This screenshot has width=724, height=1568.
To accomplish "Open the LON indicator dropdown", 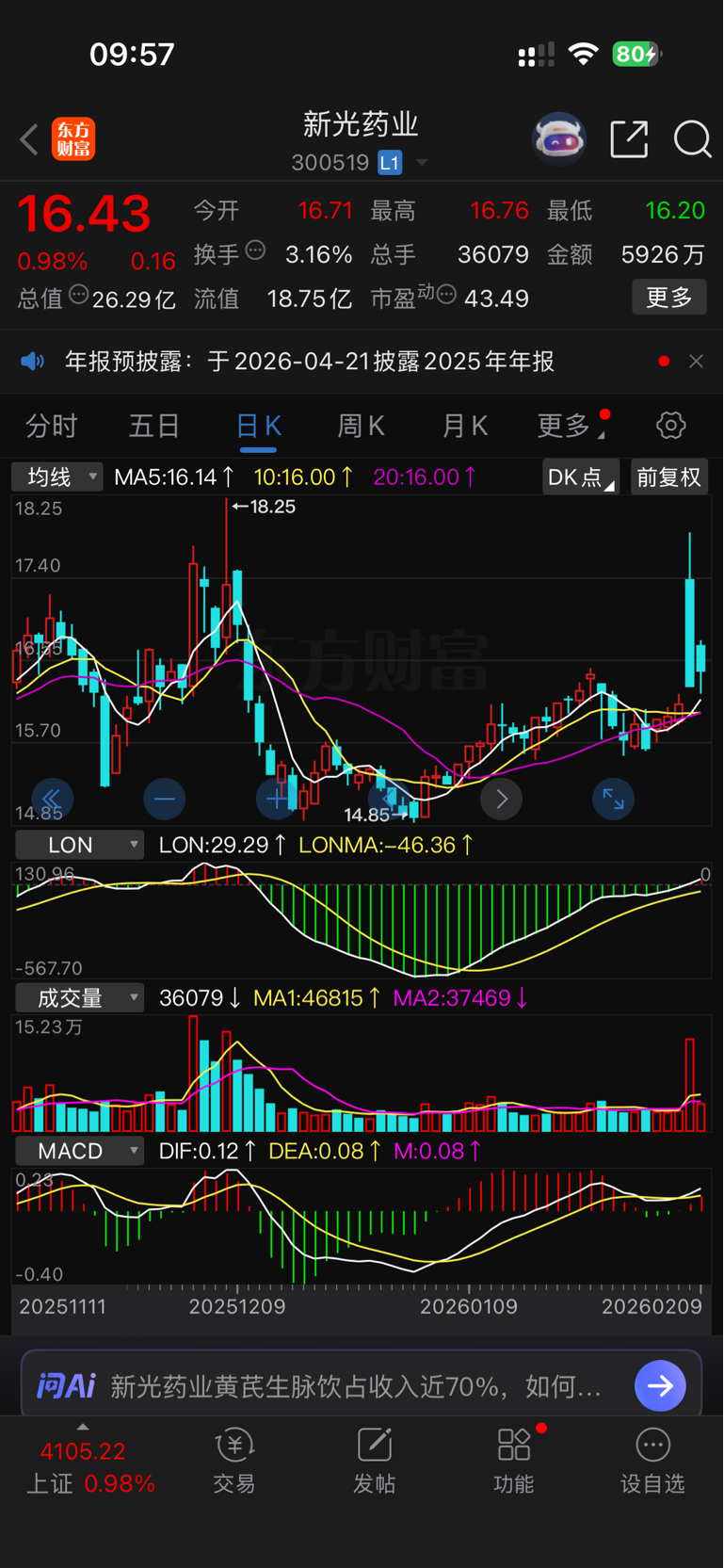I will 79,845.
